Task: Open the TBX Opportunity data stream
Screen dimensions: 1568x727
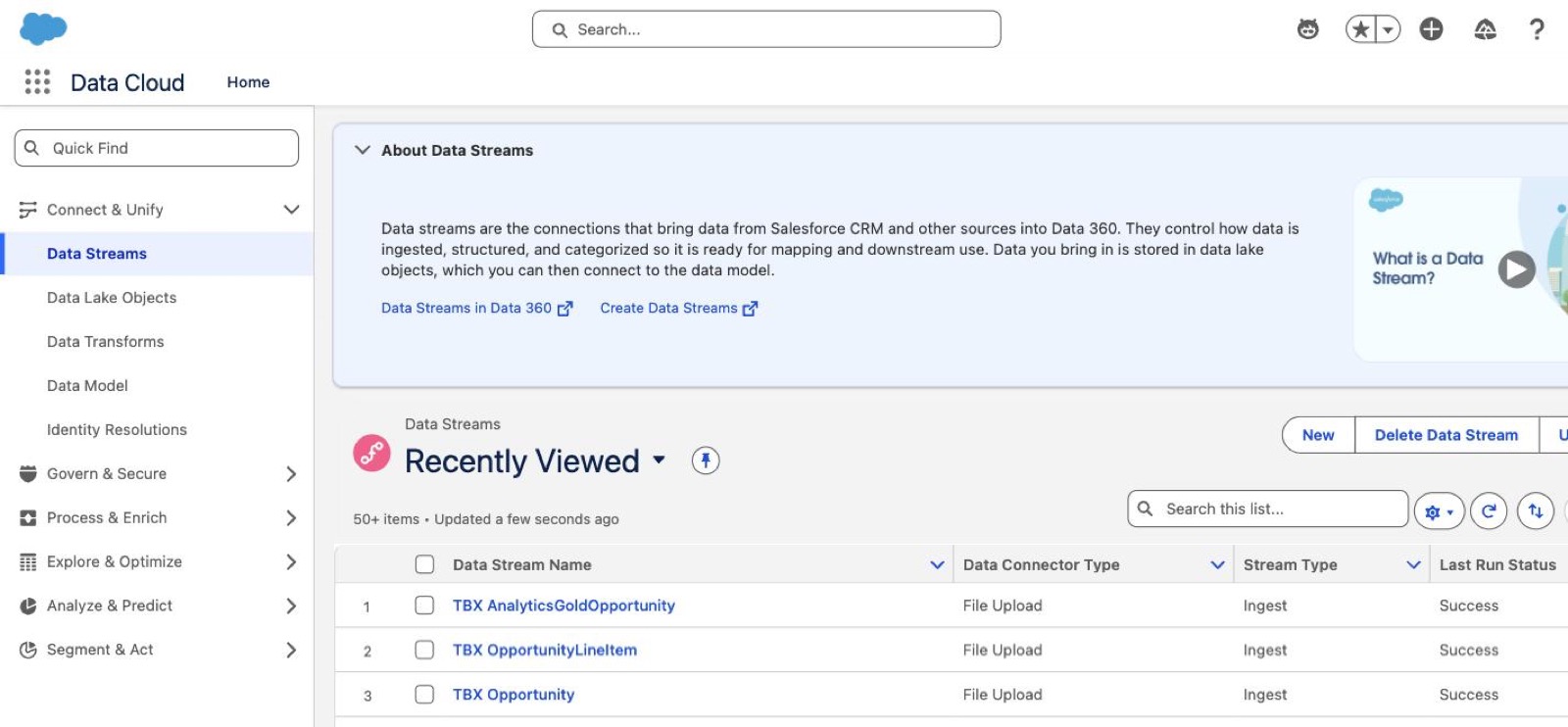Action: (x=514, y=694)
